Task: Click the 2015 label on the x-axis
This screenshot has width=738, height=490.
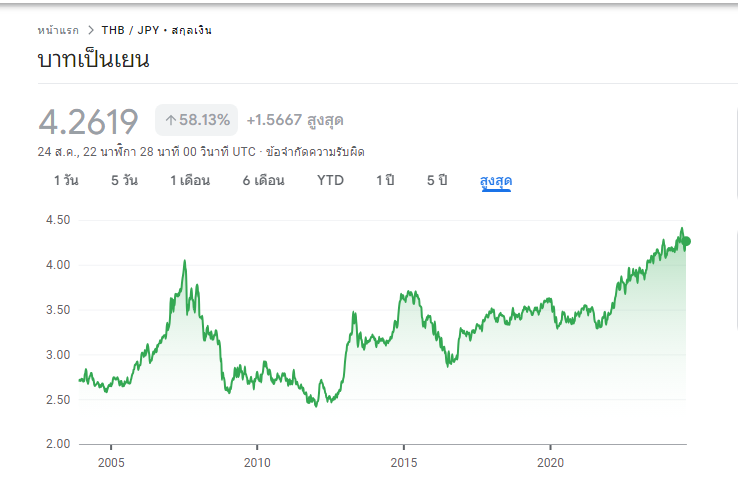Action: pos(403,463)
